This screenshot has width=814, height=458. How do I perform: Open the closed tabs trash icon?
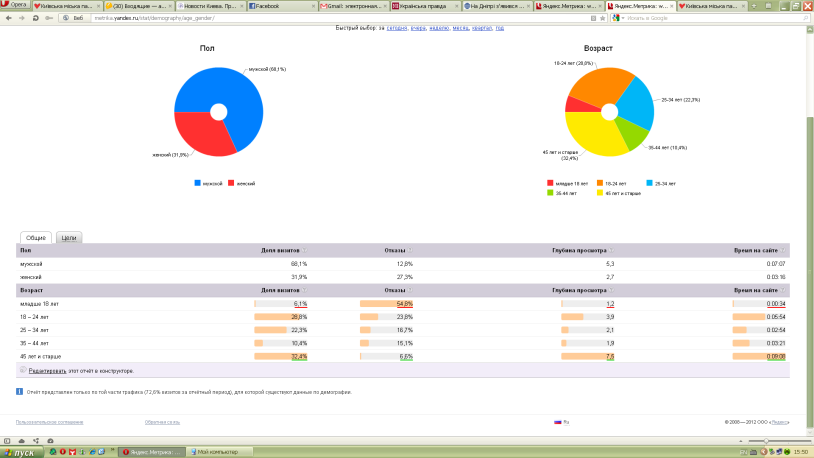coord(768,6)
